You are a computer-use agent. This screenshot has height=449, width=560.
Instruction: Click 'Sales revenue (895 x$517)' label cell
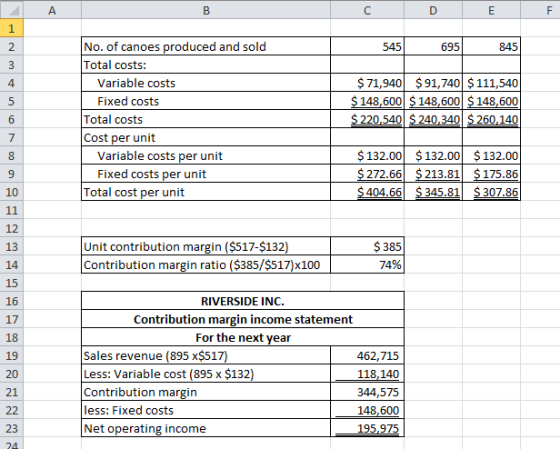pyautogui.click(x=206, y=355)
